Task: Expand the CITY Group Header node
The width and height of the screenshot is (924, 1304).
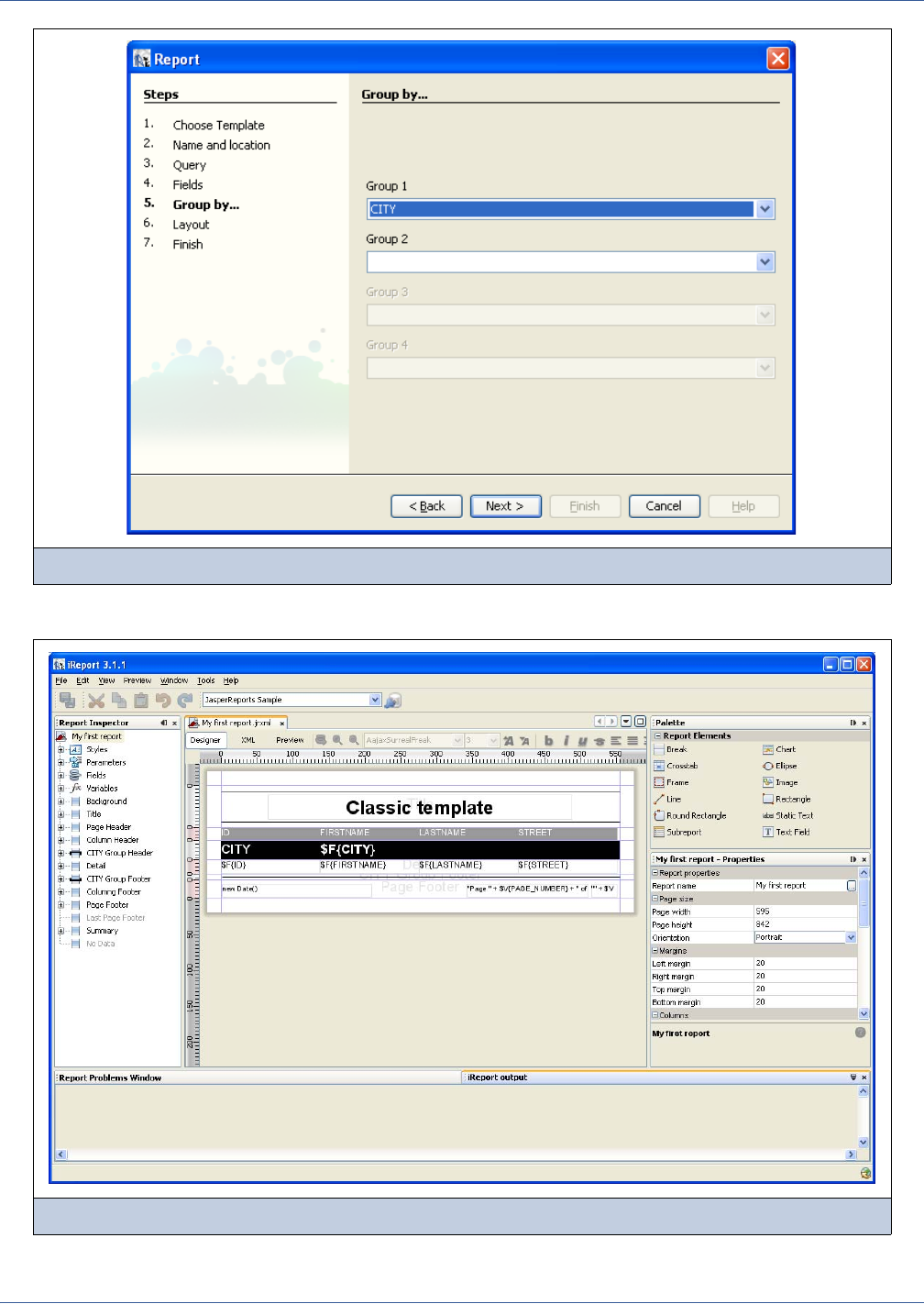Action: click(60, 853)
